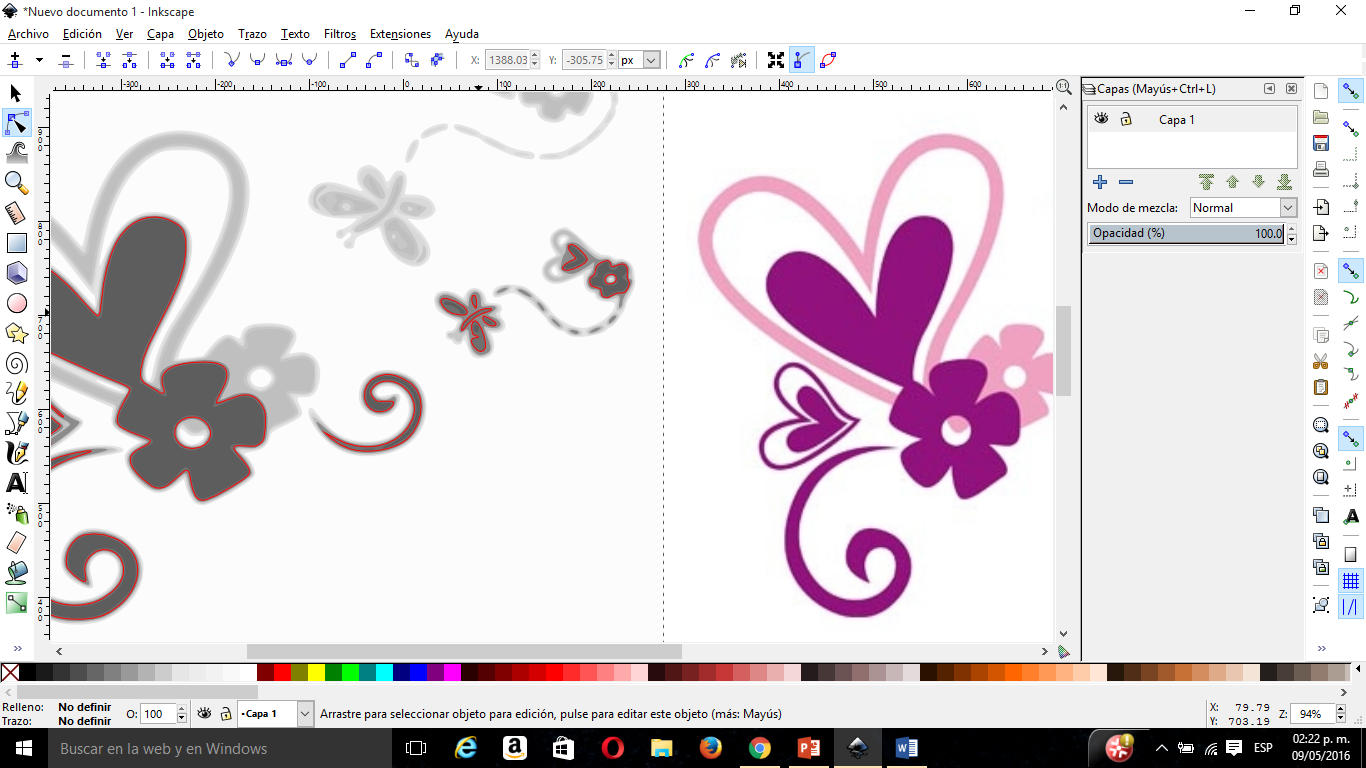Image resolution: width=1366 pixels, height=768 pixels.
Task: Hide Capa 1 with the eye toggle
Action: (1100, 118)
